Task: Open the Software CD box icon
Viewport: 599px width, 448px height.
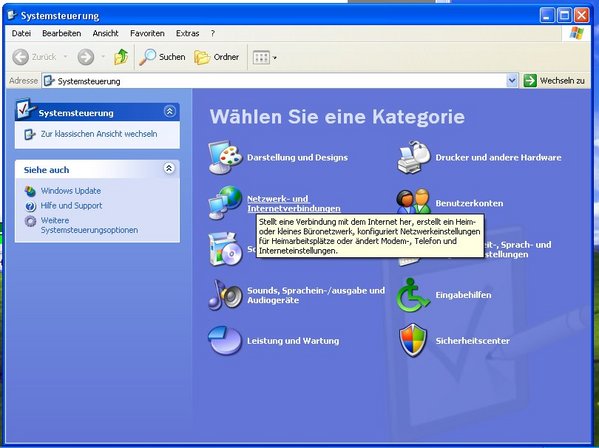Action: [x=225, y=249]
